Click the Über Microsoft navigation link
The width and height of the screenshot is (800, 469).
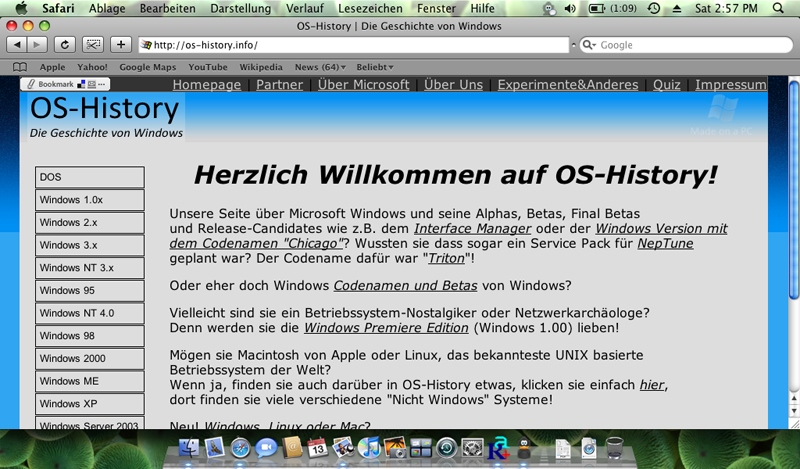(363, 85)
